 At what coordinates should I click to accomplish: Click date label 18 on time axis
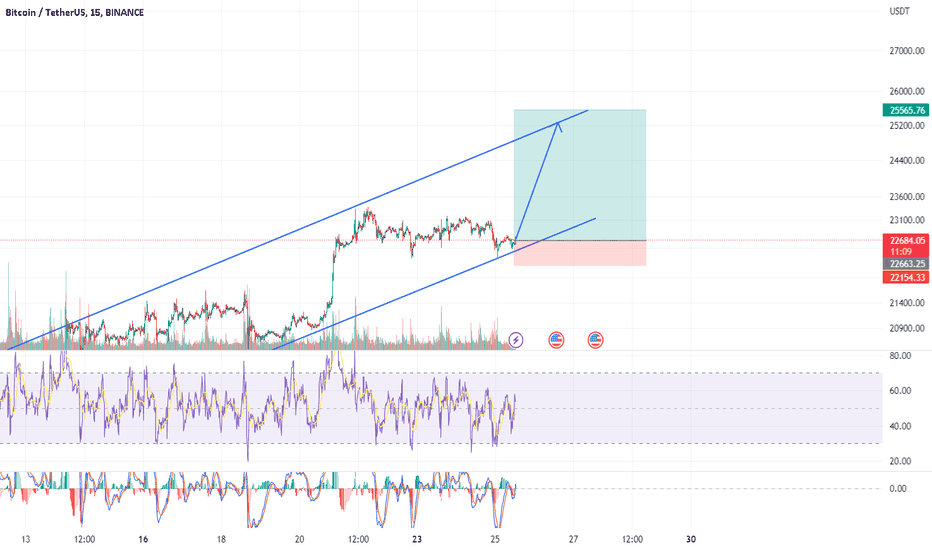(221, 539)
